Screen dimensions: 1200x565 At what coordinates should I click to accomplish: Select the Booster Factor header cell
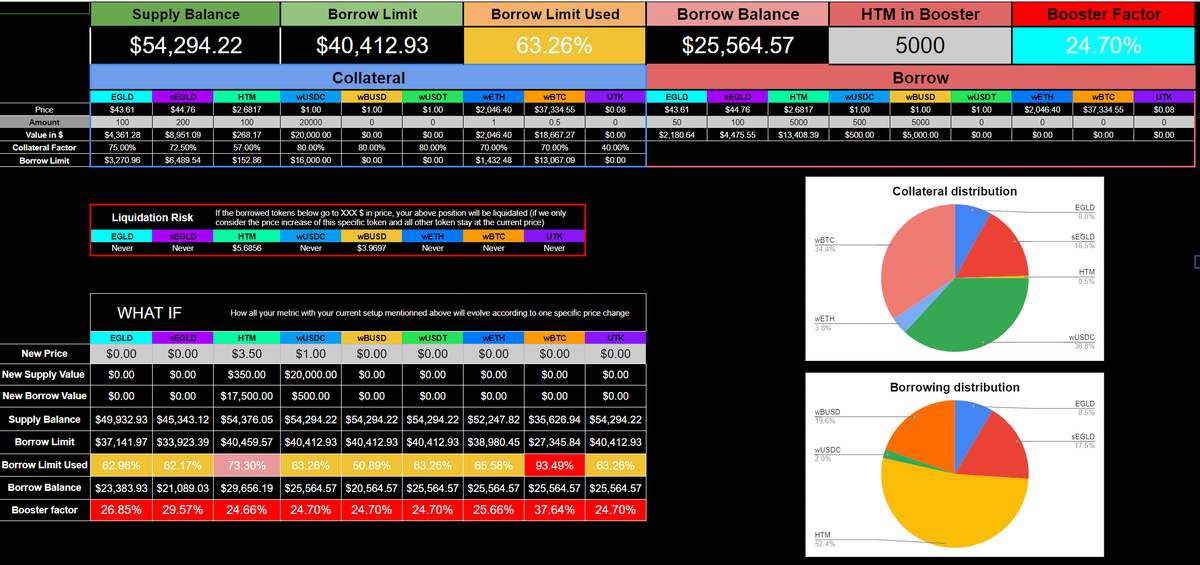1104,14
